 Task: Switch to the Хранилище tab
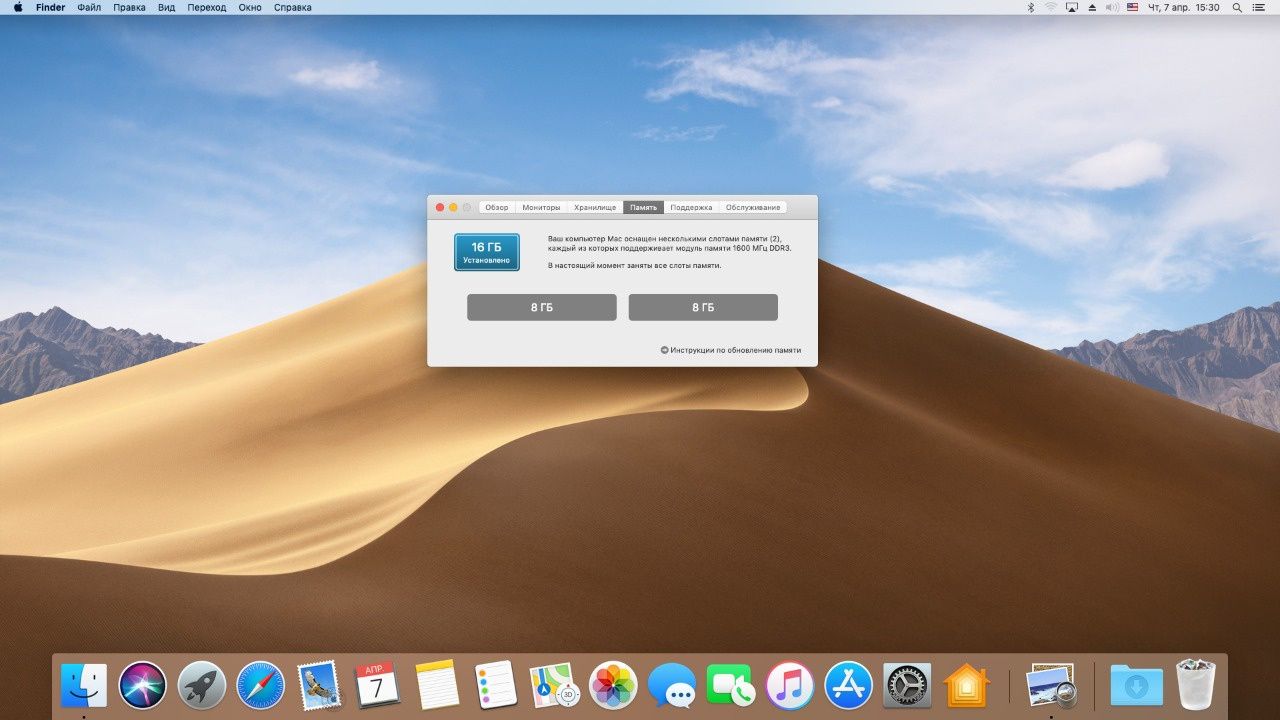coord(595,207)
